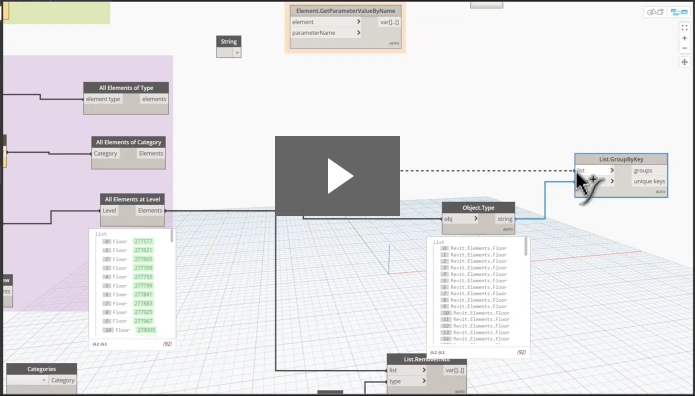
Task: Click the list port chevron on the List.Remove node
Action: coord(424,370)
